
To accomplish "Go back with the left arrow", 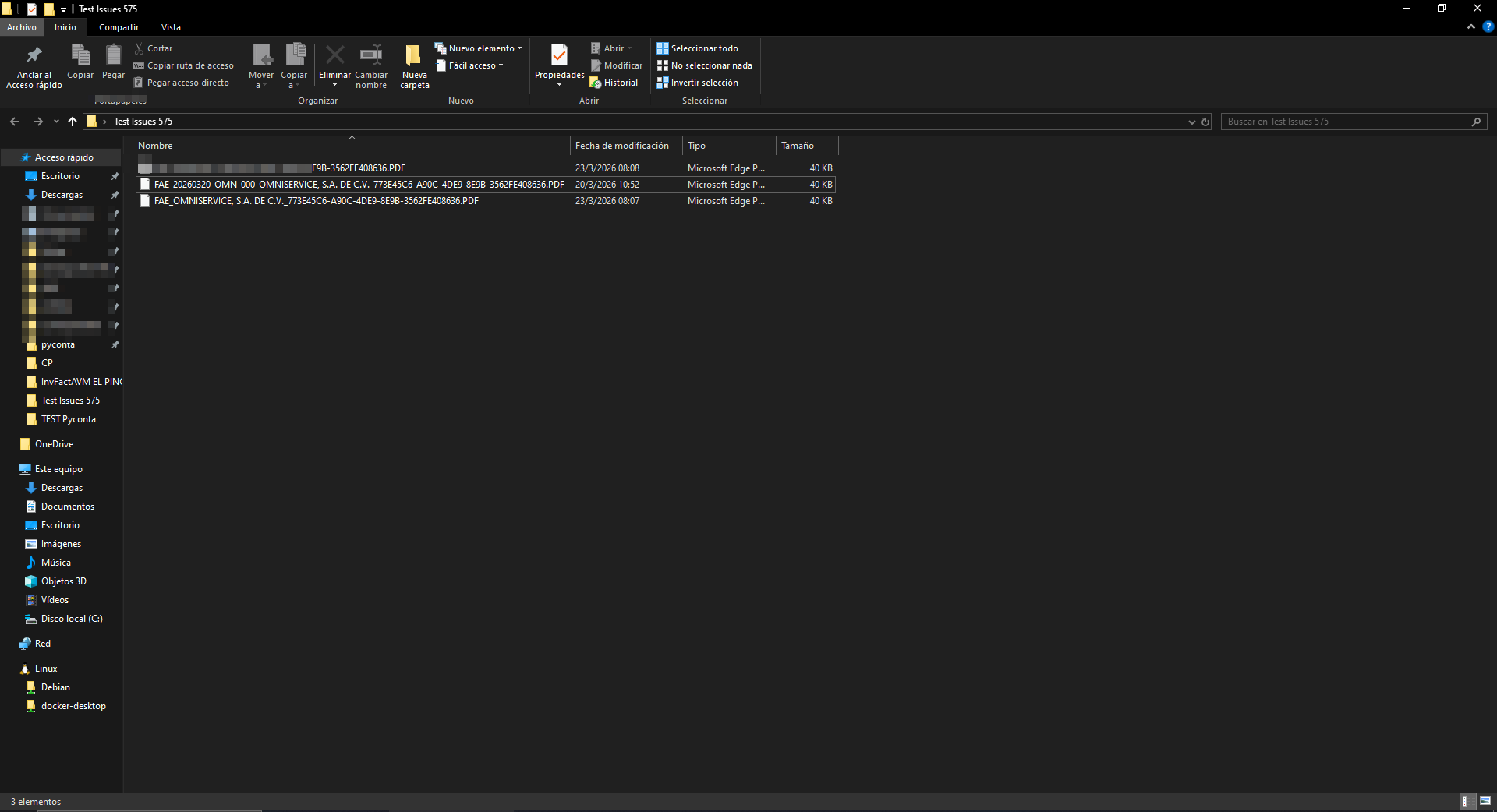I will coord(15,122).
